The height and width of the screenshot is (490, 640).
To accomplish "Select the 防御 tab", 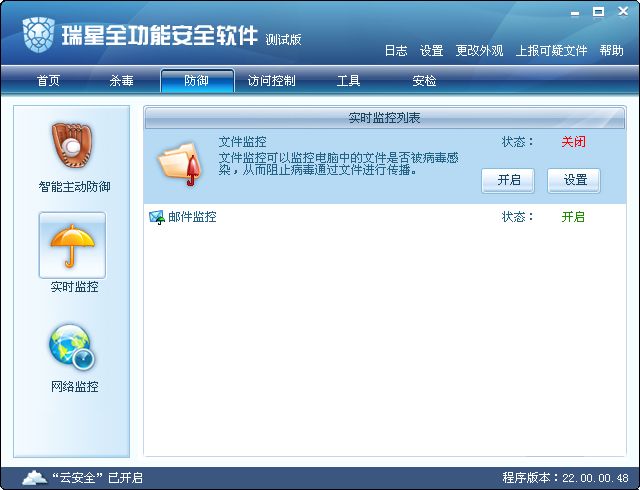I will point(198,80).
